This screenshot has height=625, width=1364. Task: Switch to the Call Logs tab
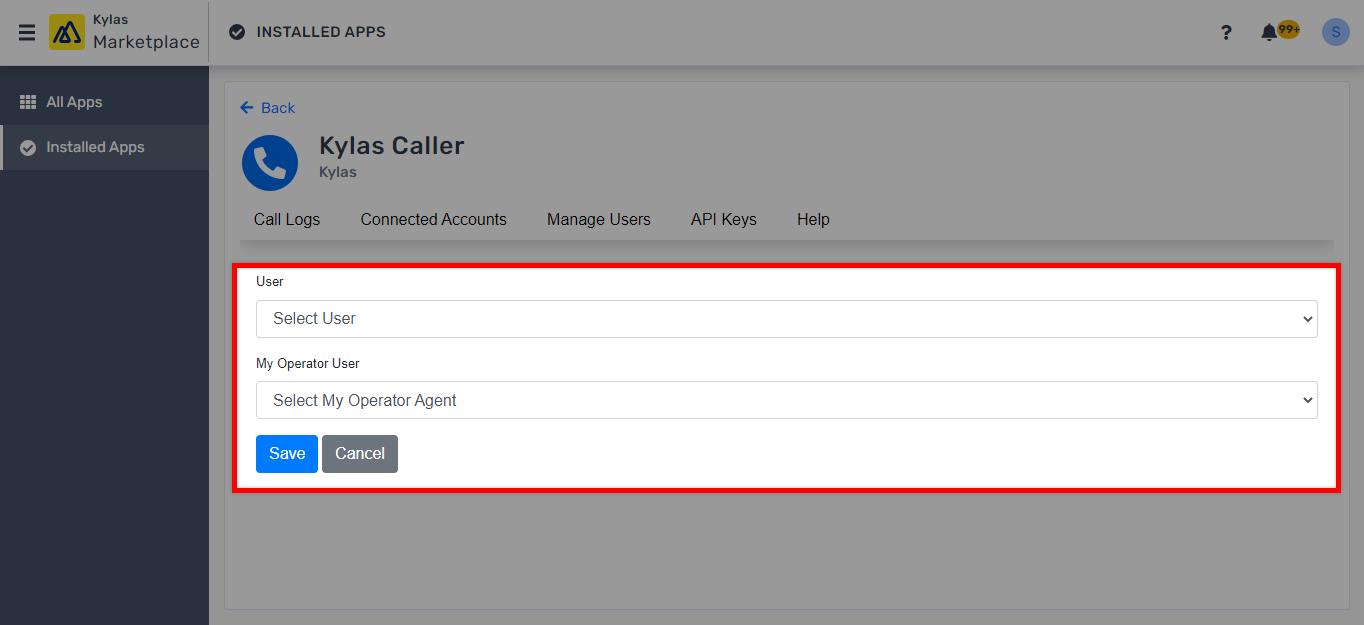[x=287, y=219]
